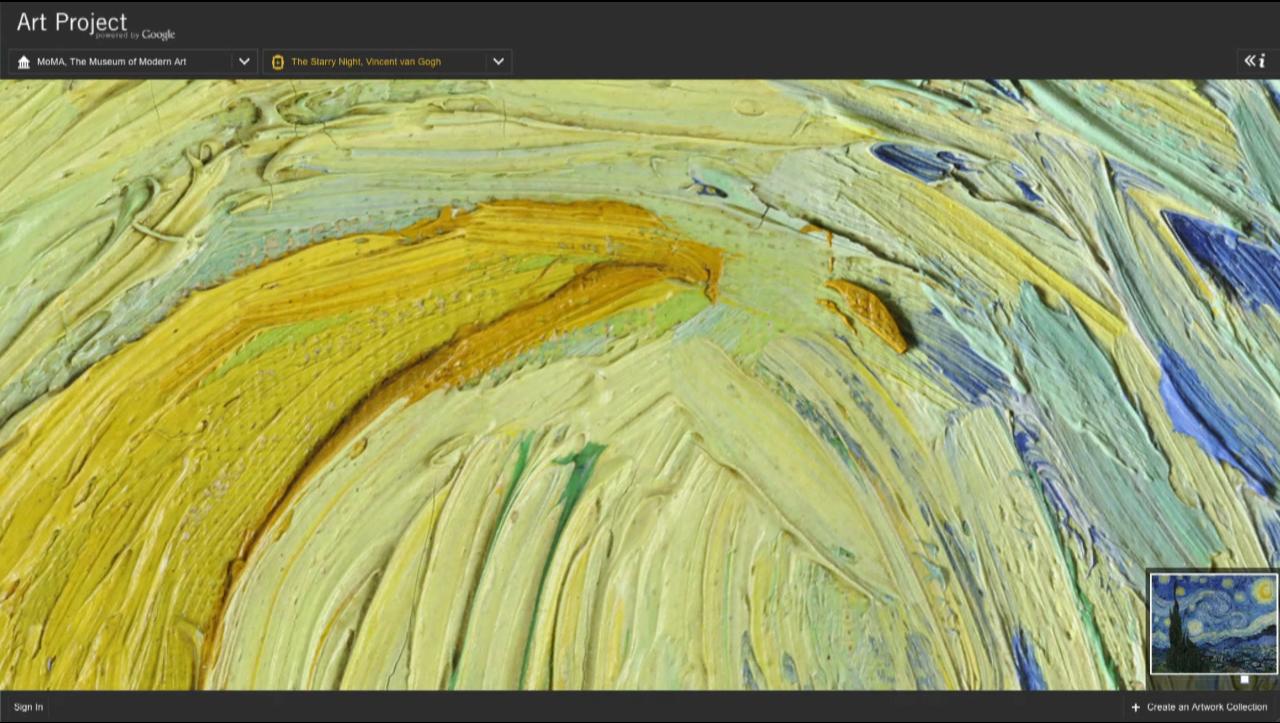Click the Sign in link
Screen dimensions: 1280x723
coord(28,707)
